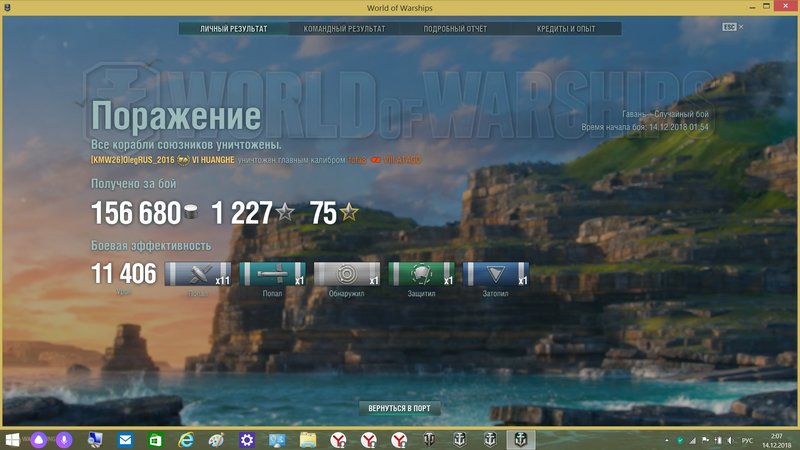Screen dimensions: 800x450
Task: Open the Личный результат tab
Action: point(234,29)
